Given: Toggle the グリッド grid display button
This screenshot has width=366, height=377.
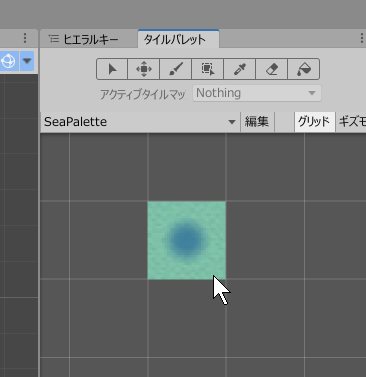Looking at the screenshot, I should click(x=314, y=122).
